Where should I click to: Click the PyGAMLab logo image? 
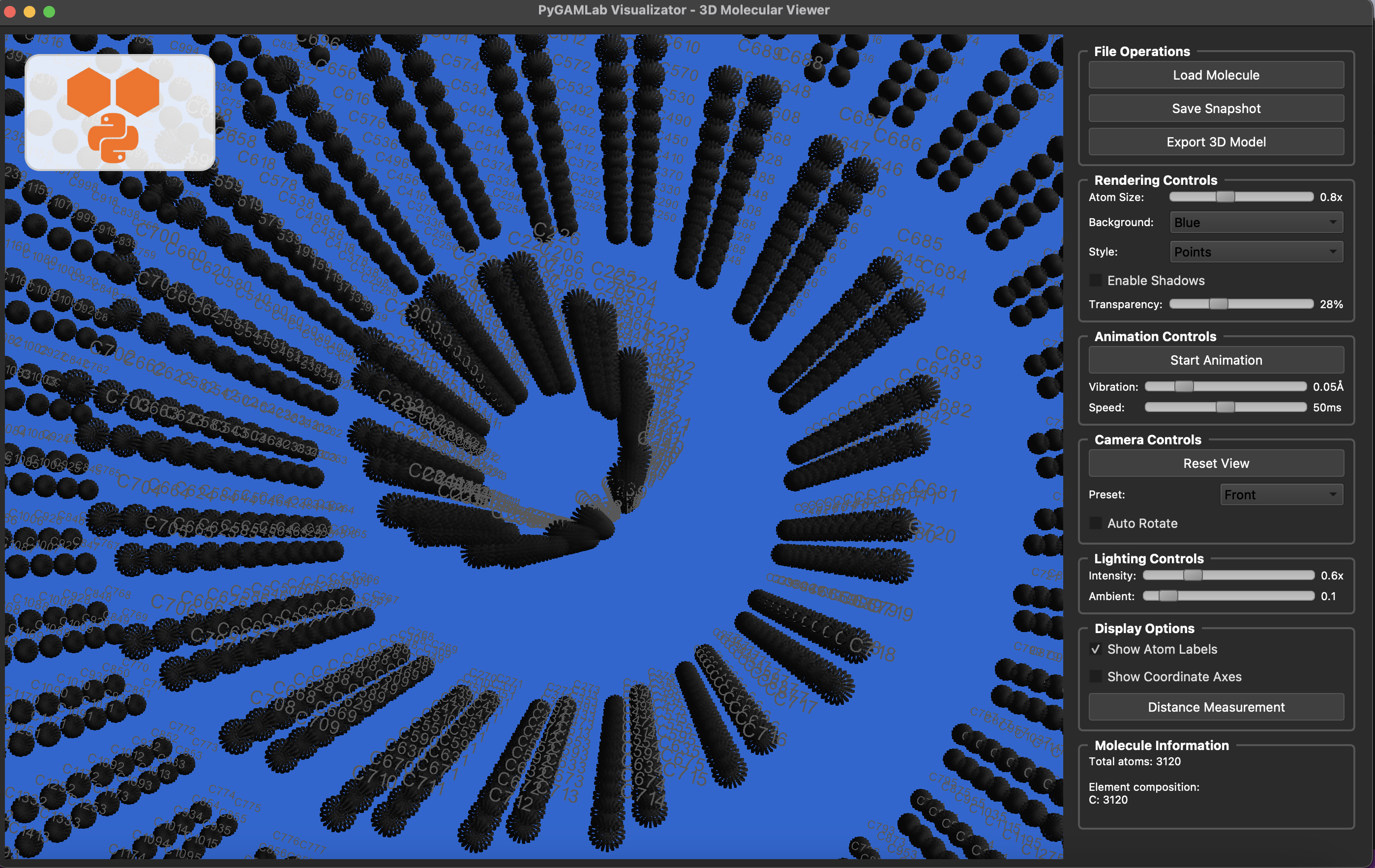120,113
